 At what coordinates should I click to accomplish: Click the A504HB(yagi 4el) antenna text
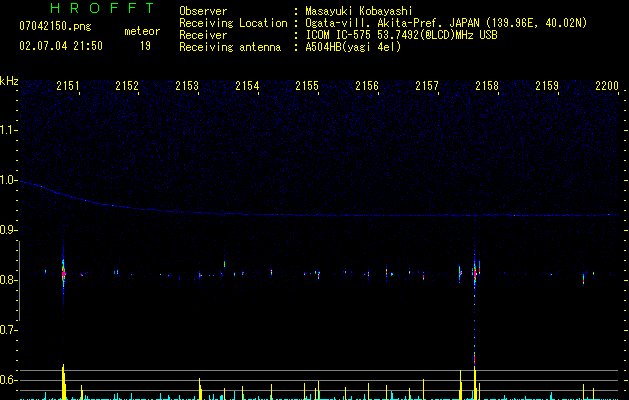353,47
